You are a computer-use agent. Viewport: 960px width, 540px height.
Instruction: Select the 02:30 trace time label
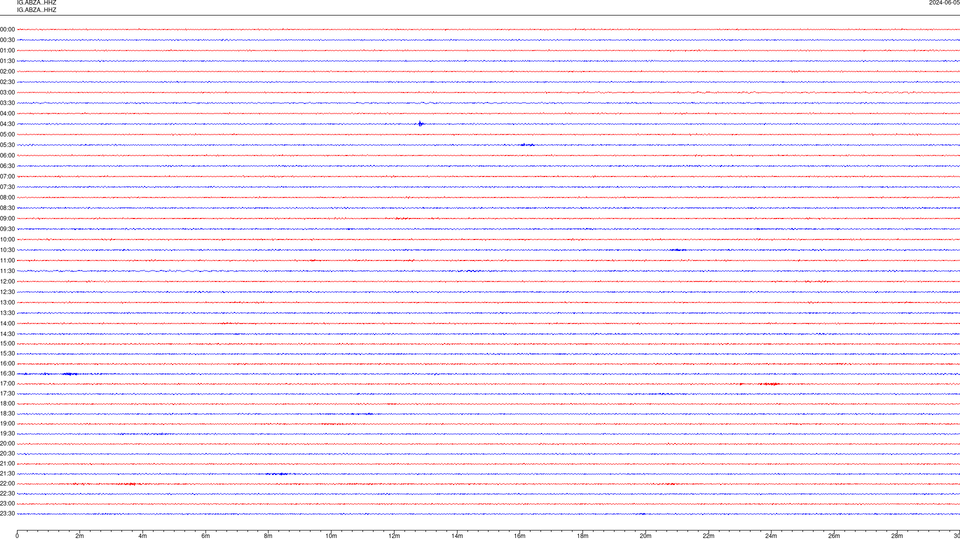[7, 82]
